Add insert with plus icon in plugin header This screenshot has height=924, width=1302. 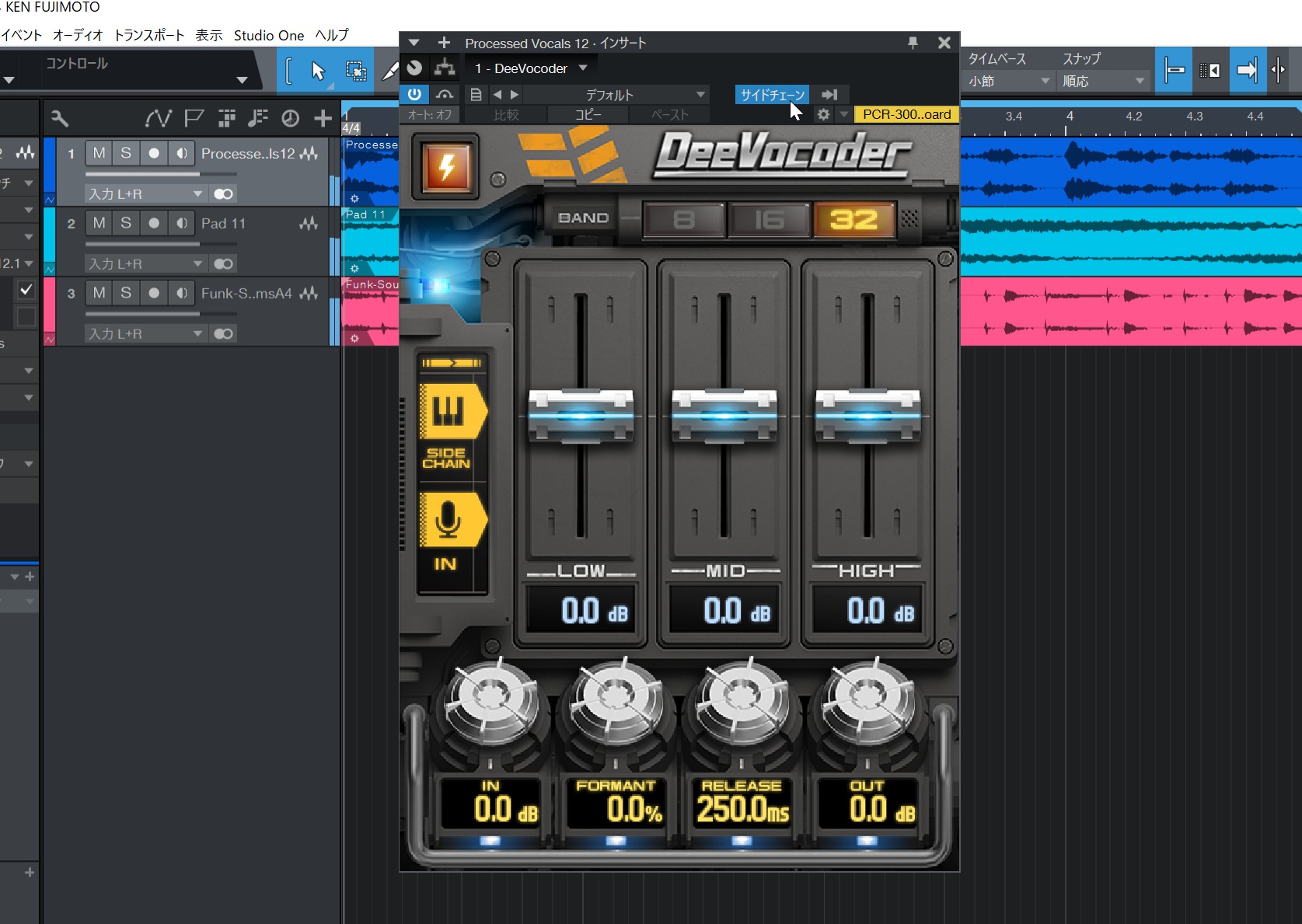click(444, 43)
